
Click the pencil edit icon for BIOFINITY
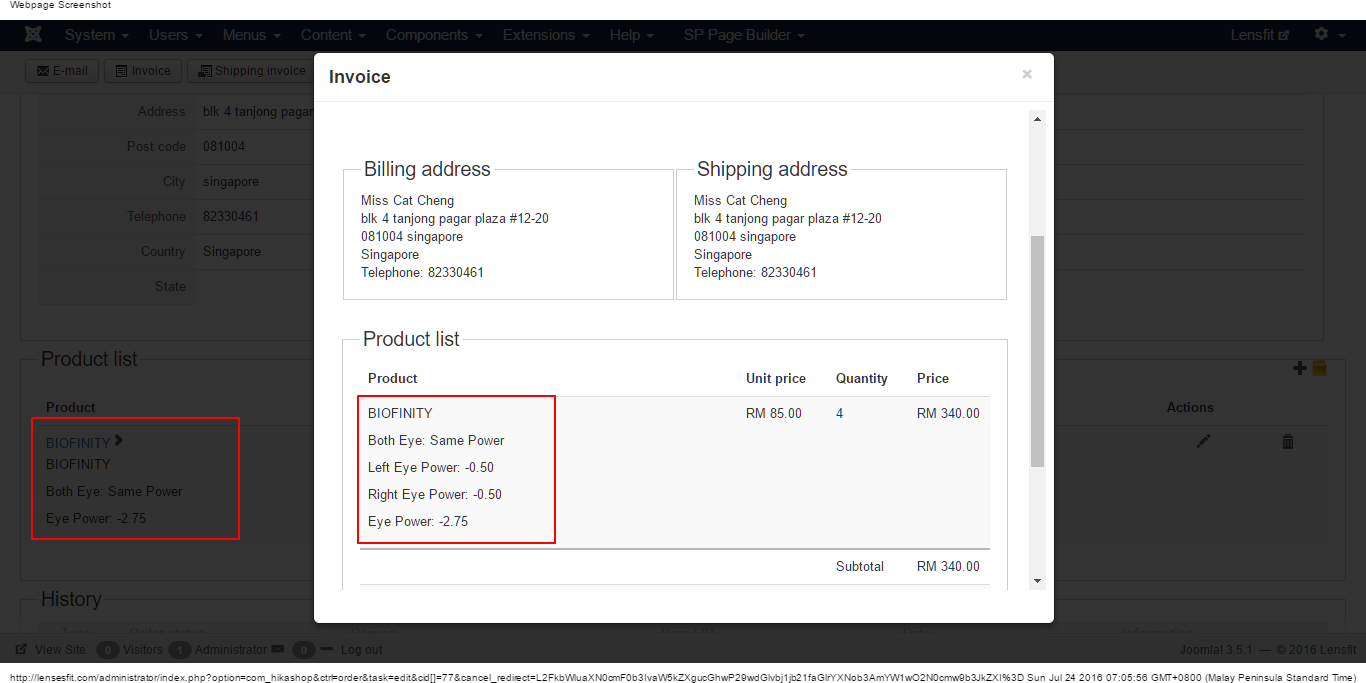pyautogui.click(x=1203, y=441)
